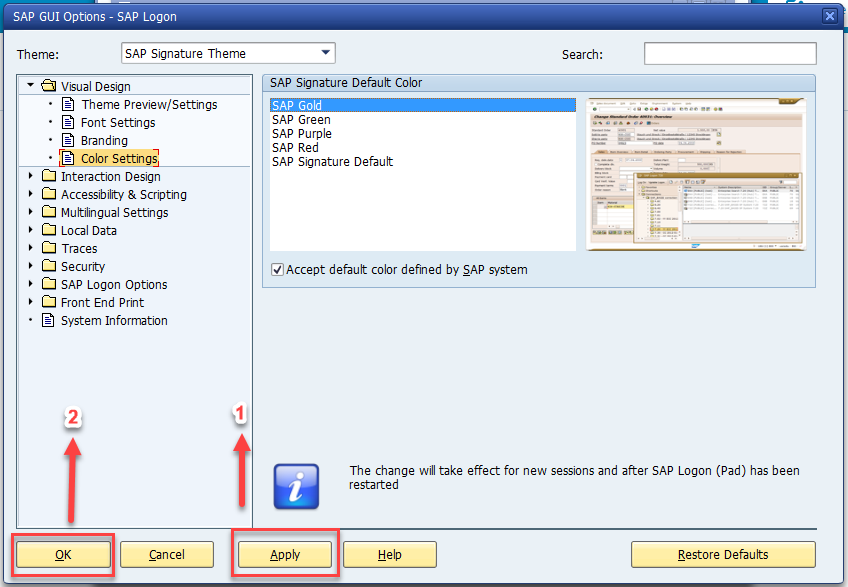Click Restore Defaults
848x587 pixels.
[x=722, y=554]
